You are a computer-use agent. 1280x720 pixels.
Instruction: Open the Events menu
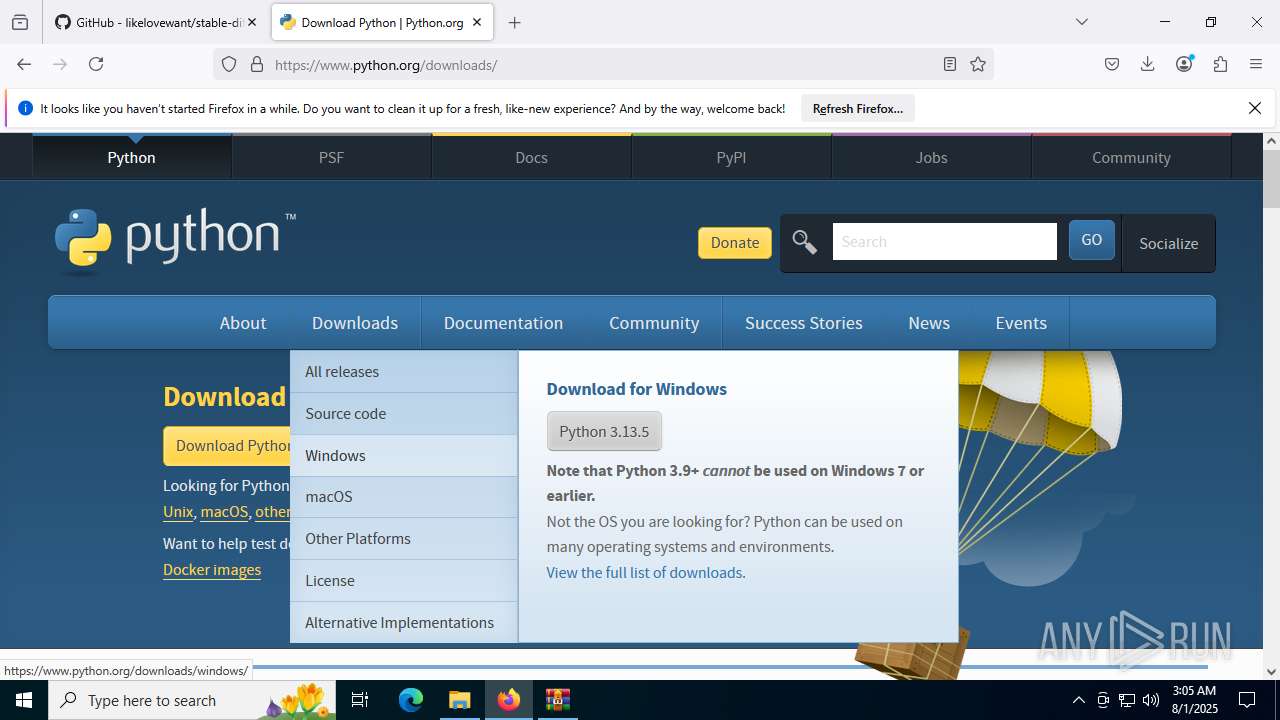click(x=1021, y=323)
